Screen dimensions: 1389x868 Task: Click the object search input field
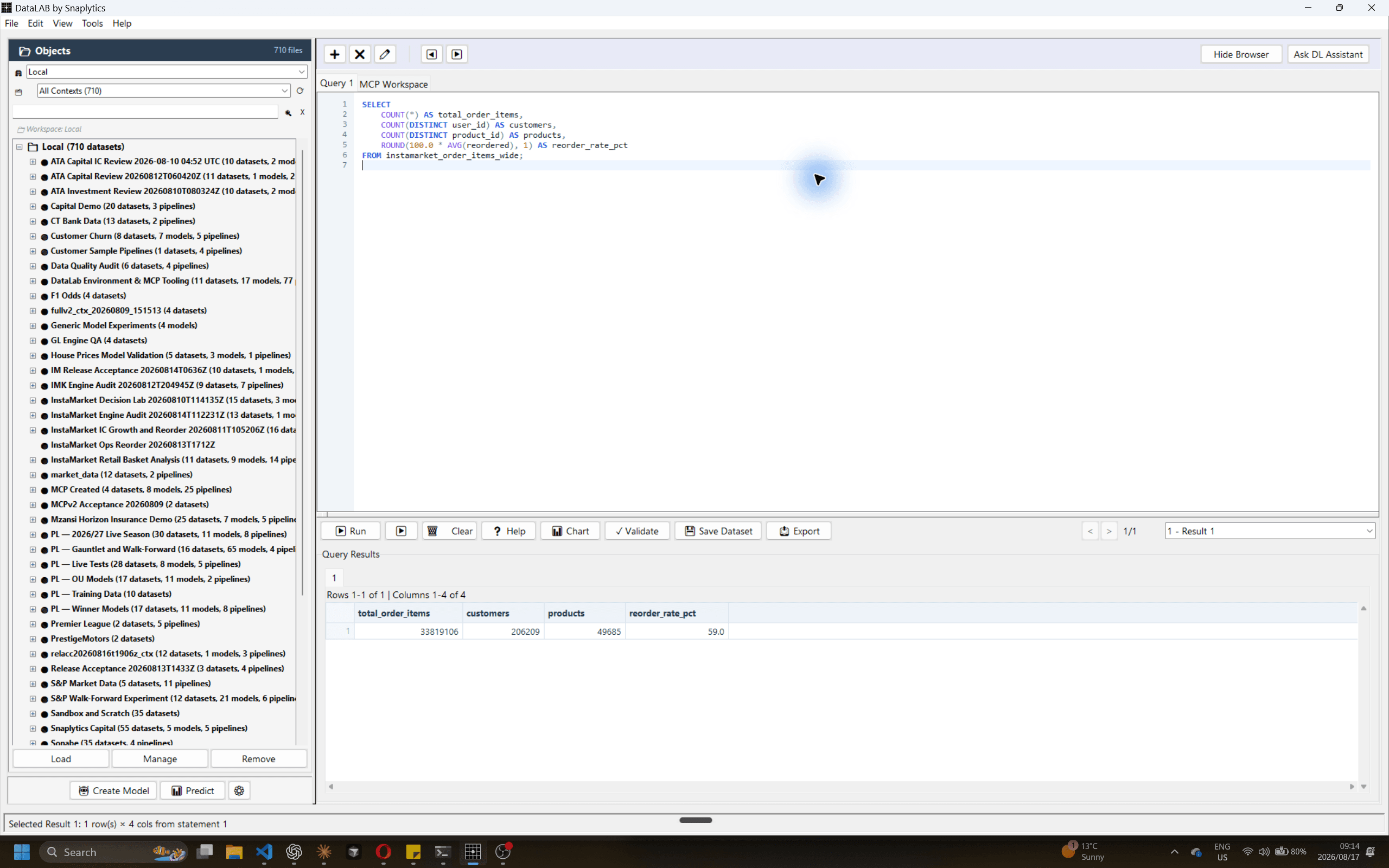(145, 112)
